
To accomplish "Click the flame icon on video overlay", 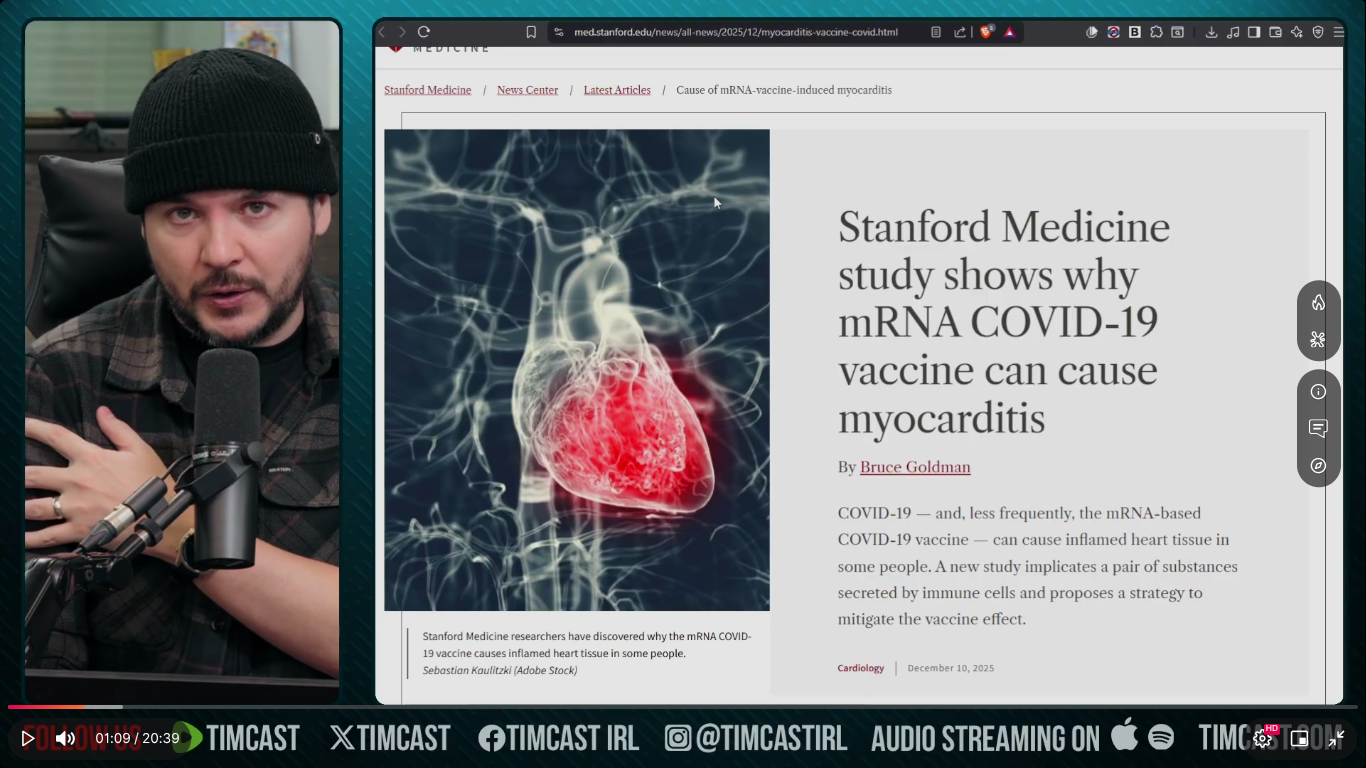I will pyautogui.click(x=1318, y=302).
